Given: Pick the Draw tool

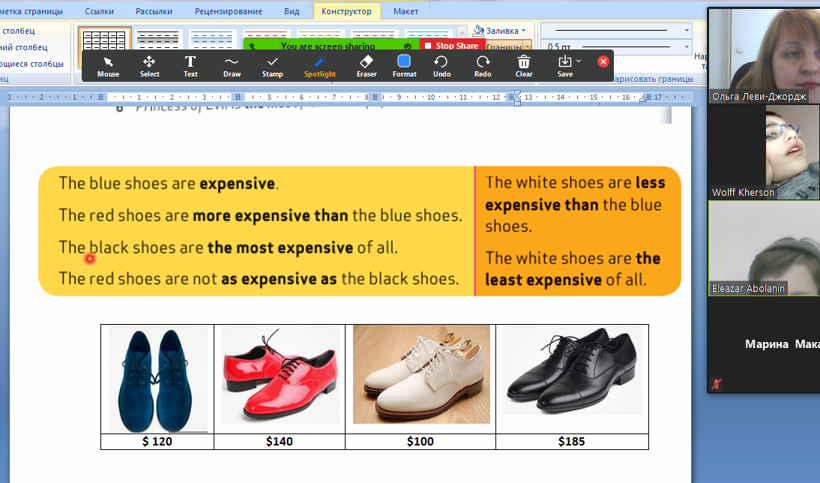Looking at the screenshot, I should [231, 66].
